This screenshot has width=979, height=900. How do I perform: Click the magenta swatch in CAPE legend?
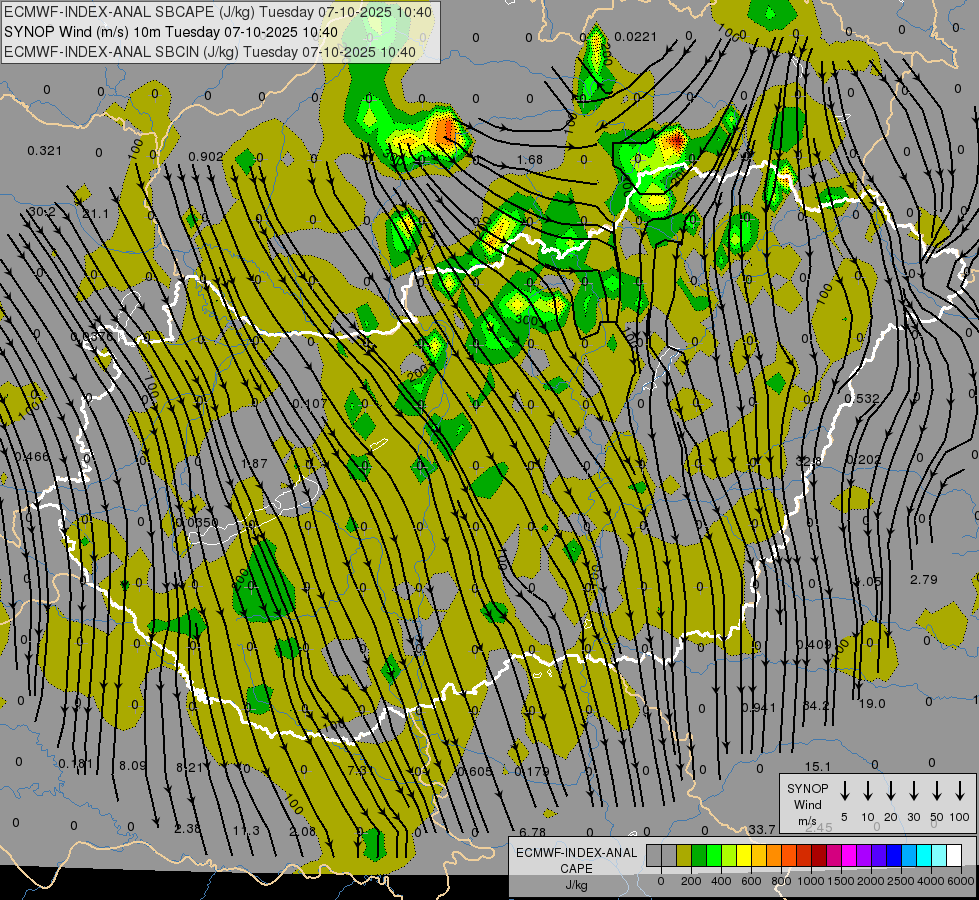click(848, 855)
